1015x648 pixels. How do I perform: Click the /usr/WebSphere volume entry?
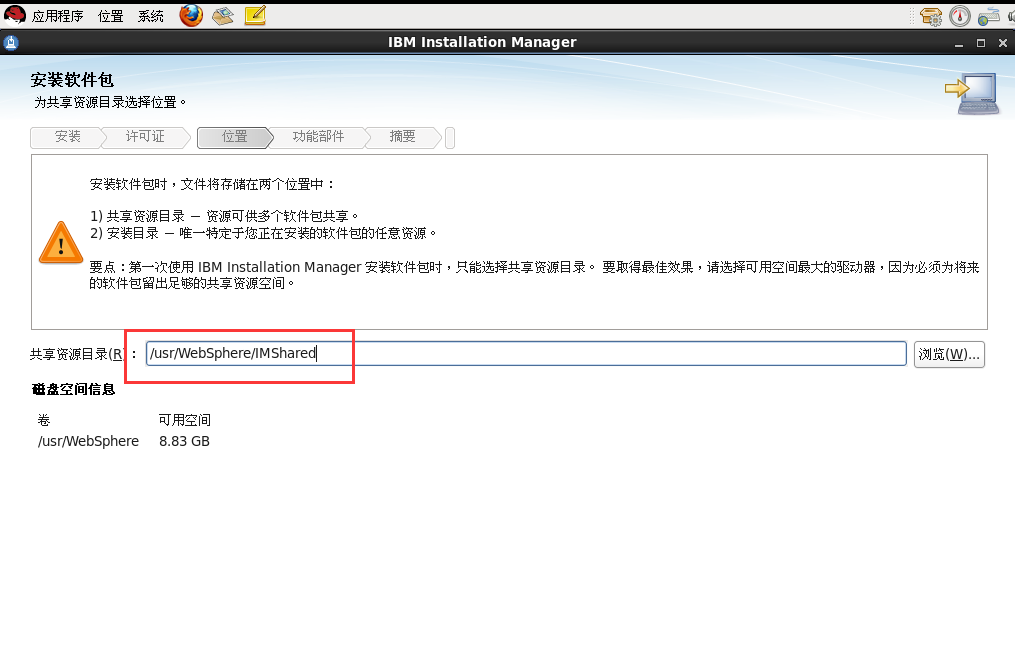tap(88, 441)
